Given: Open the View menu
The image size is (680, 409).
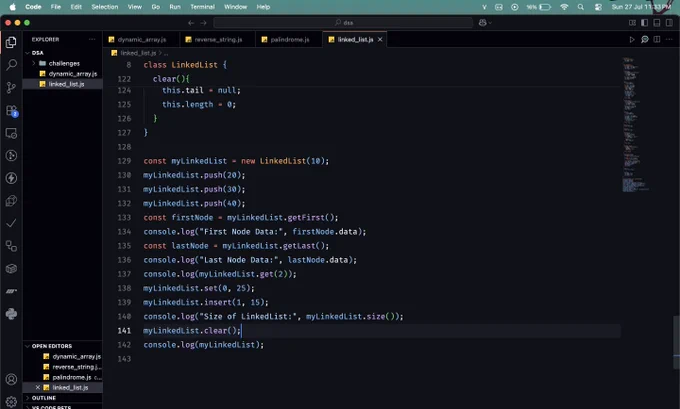Looking at the screenshot, I should pyautogui.click(x=134, y=7).
